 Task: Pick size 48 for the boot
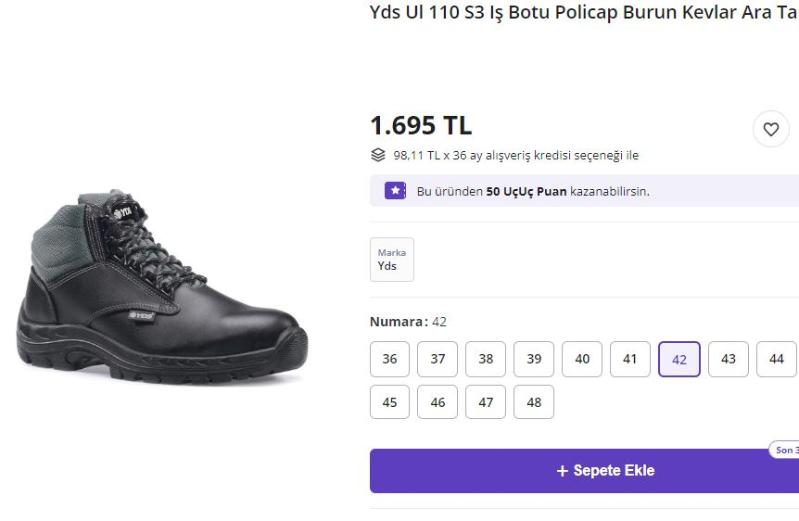tap(533, 402)
